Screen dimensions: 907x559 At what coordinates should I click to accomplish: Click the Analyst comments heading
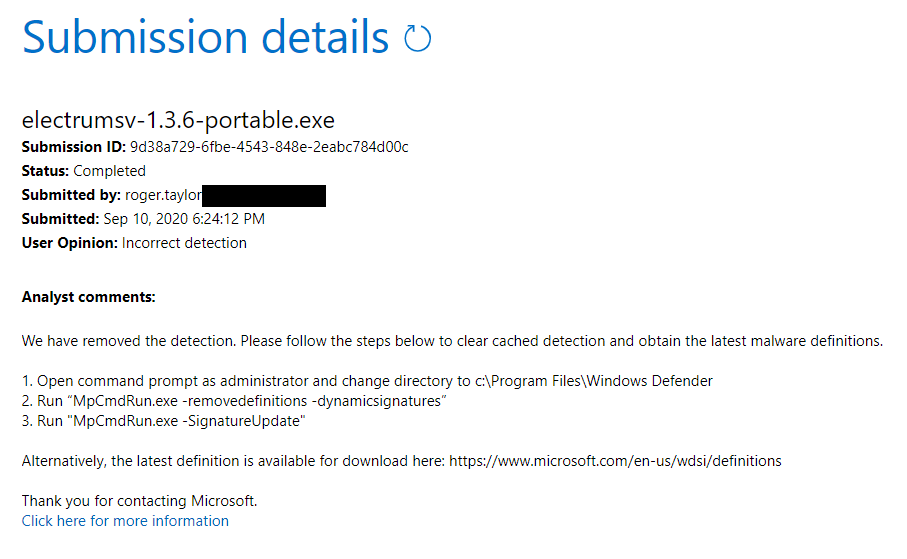pos(88,297)
